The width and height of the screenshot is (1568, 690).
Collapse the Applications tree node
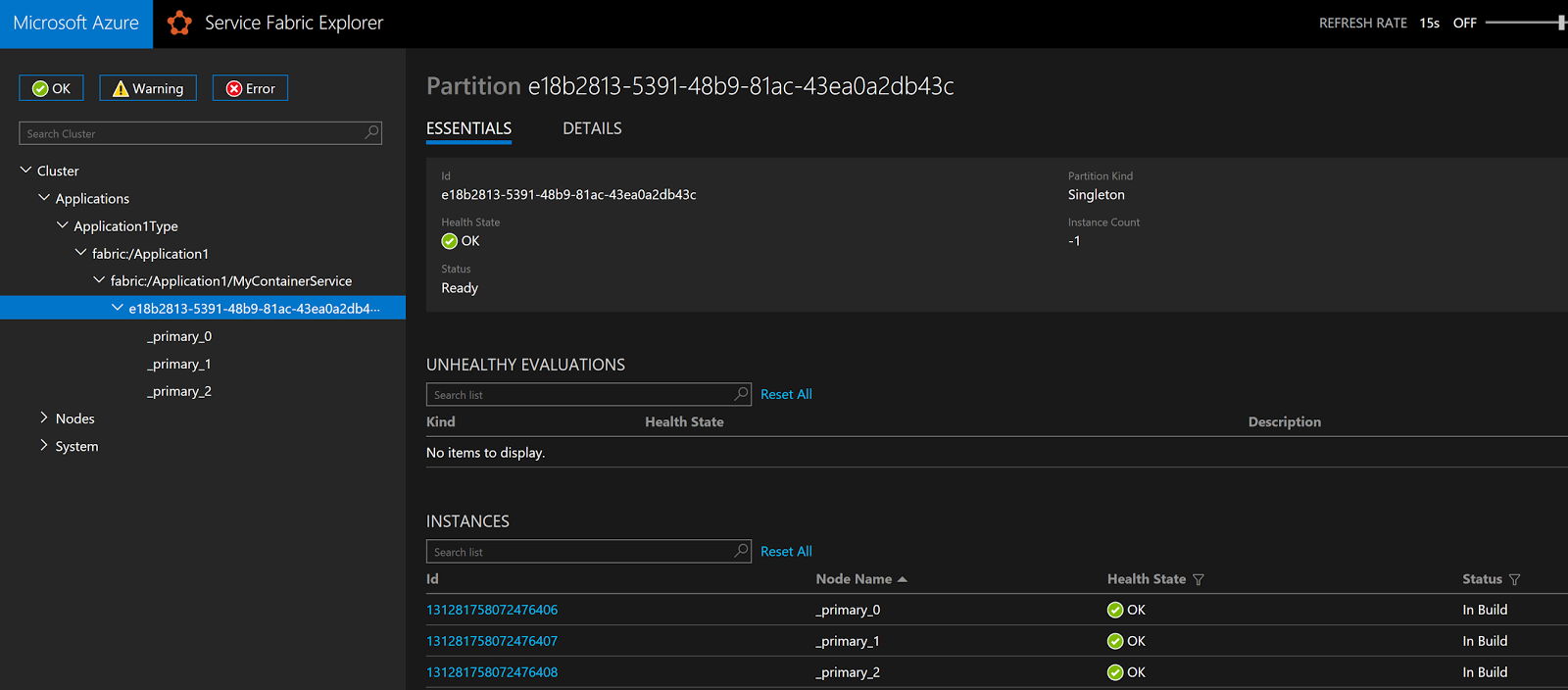pos(44,197)
